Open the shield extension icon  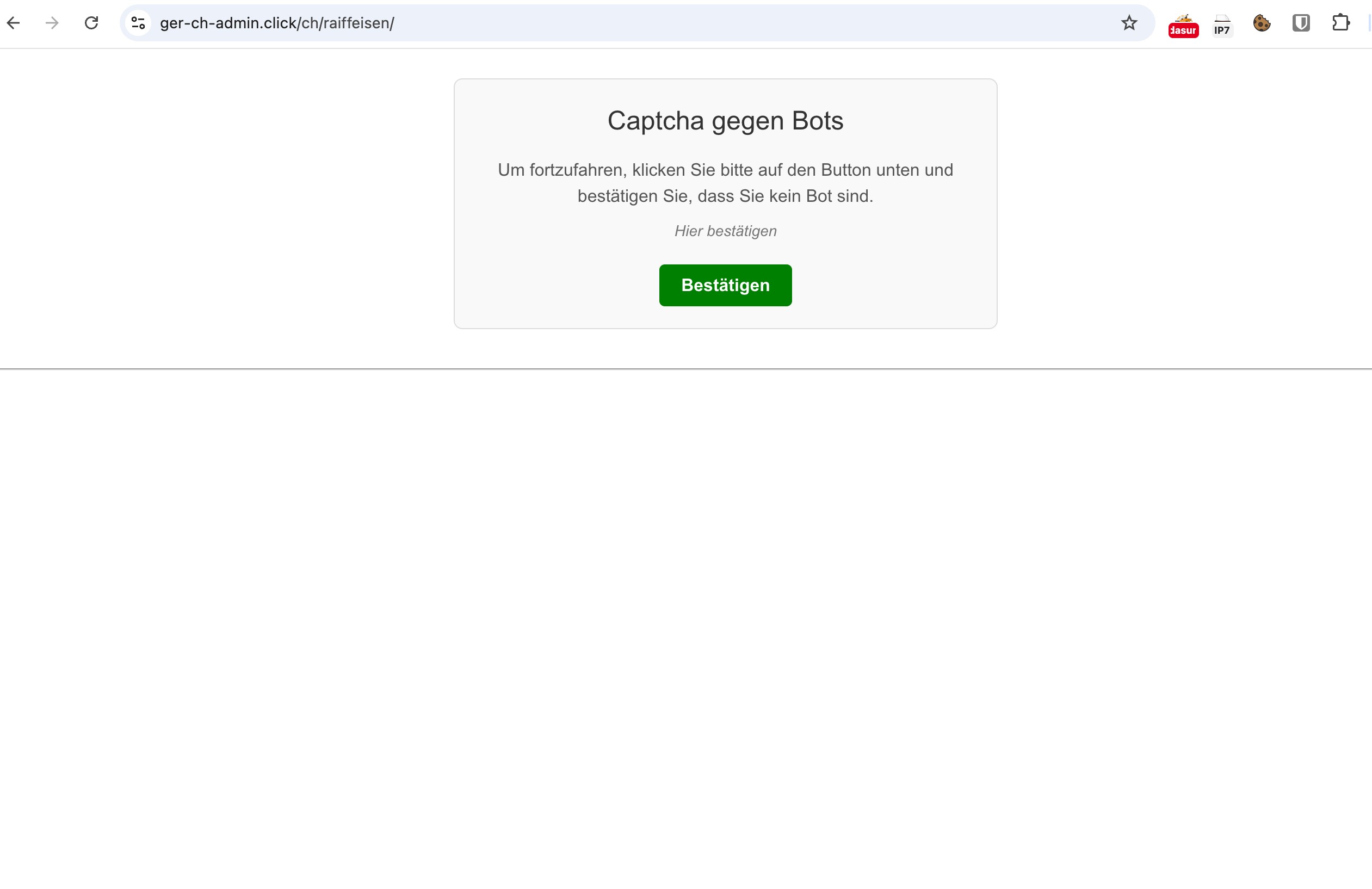coord(1301,23)
